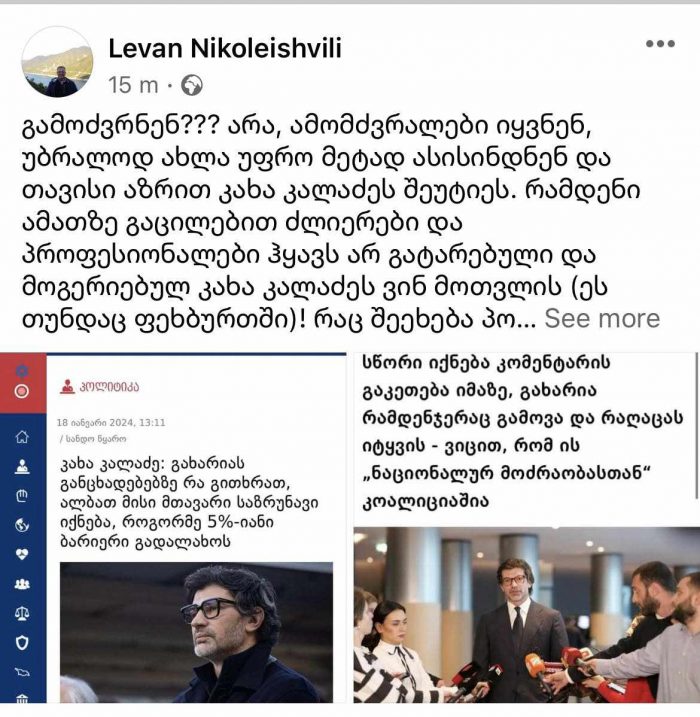Expand the post text with See more

click(602, 318)
